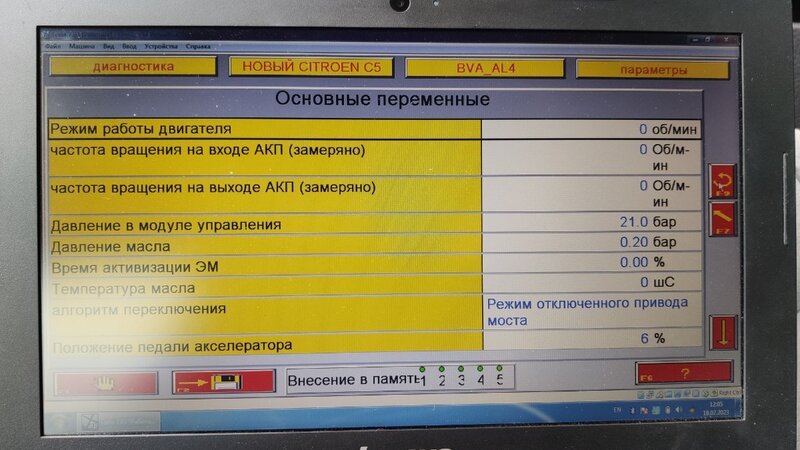Image resolution: width=800 pixels, height=450 pixels.
Task: Select memory slot 1 indicator
Action: tap(424, 379)
